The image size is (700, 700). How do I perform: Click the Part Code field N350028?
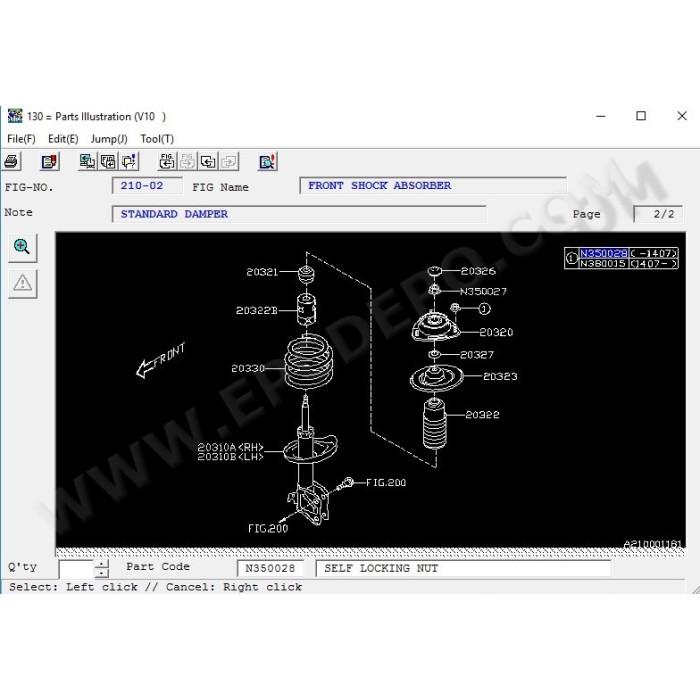(270, 568)
